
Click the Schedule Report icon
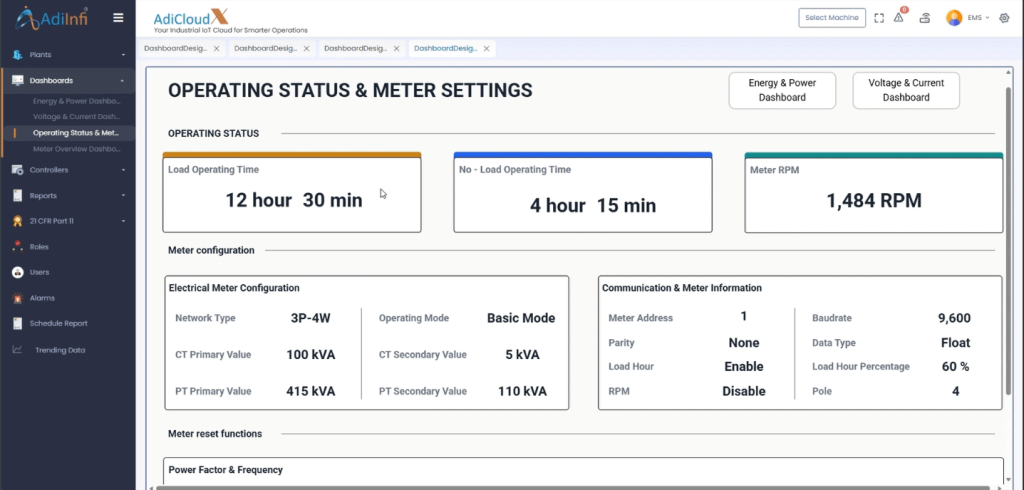pyautogui.click(x=18, y=323)
